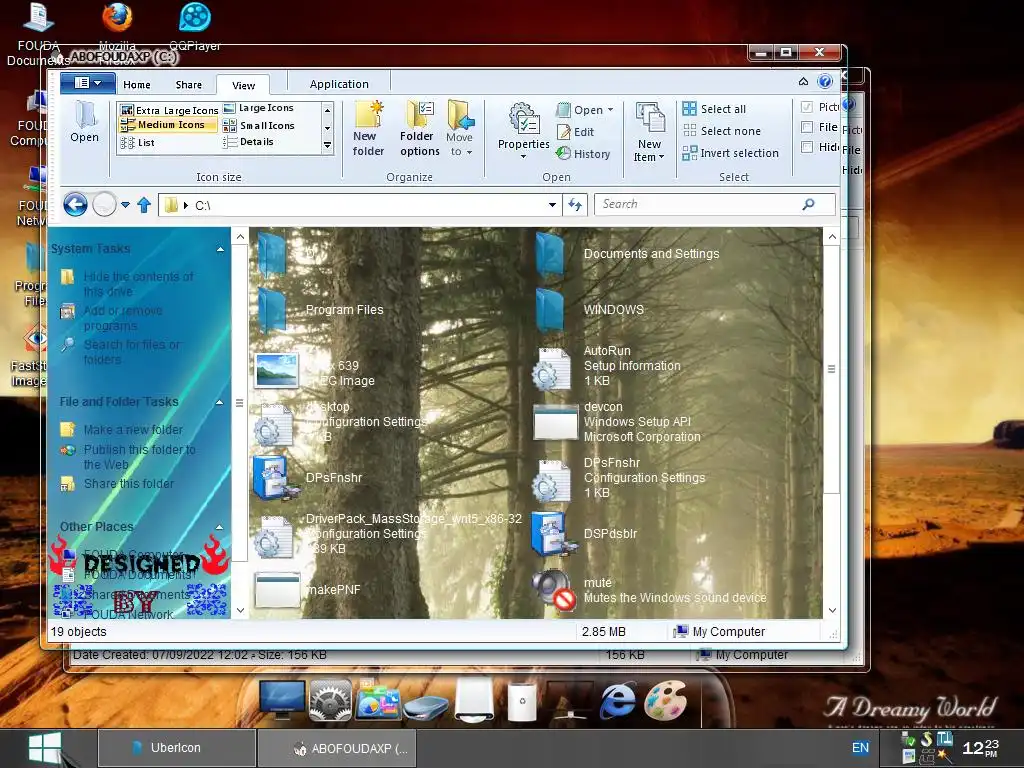Switch to Details view layout
The image size is (1024, 768).
tap(248, 142)
